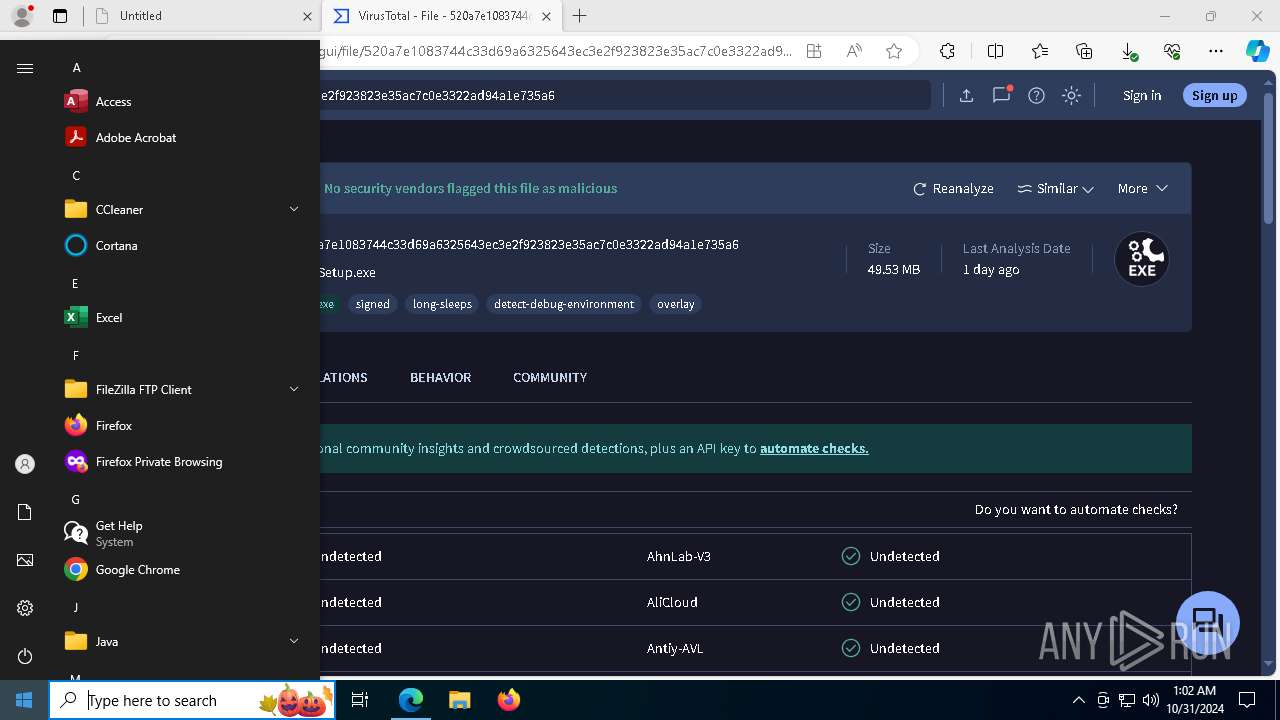Viewport: 1280px width, 720px height.
Task: Open Pictures from Start sidebar
Action: [x=25, y=560]
